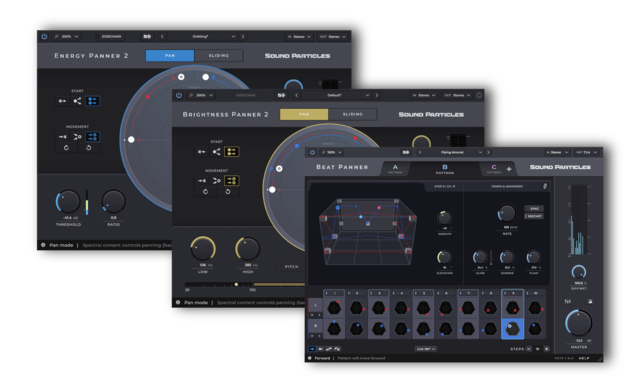The width and height of the screenshot is (640, 377).
Task: Toggle Brightness Panner 2 power button
Action: point(178,95)
